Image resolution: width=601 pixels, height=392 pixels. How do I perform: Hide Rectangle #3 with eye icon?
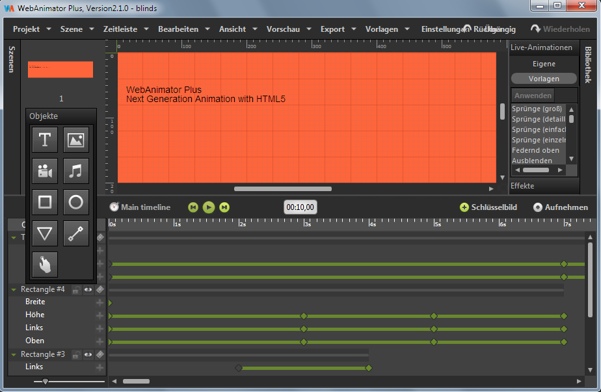tap(88, 354)
